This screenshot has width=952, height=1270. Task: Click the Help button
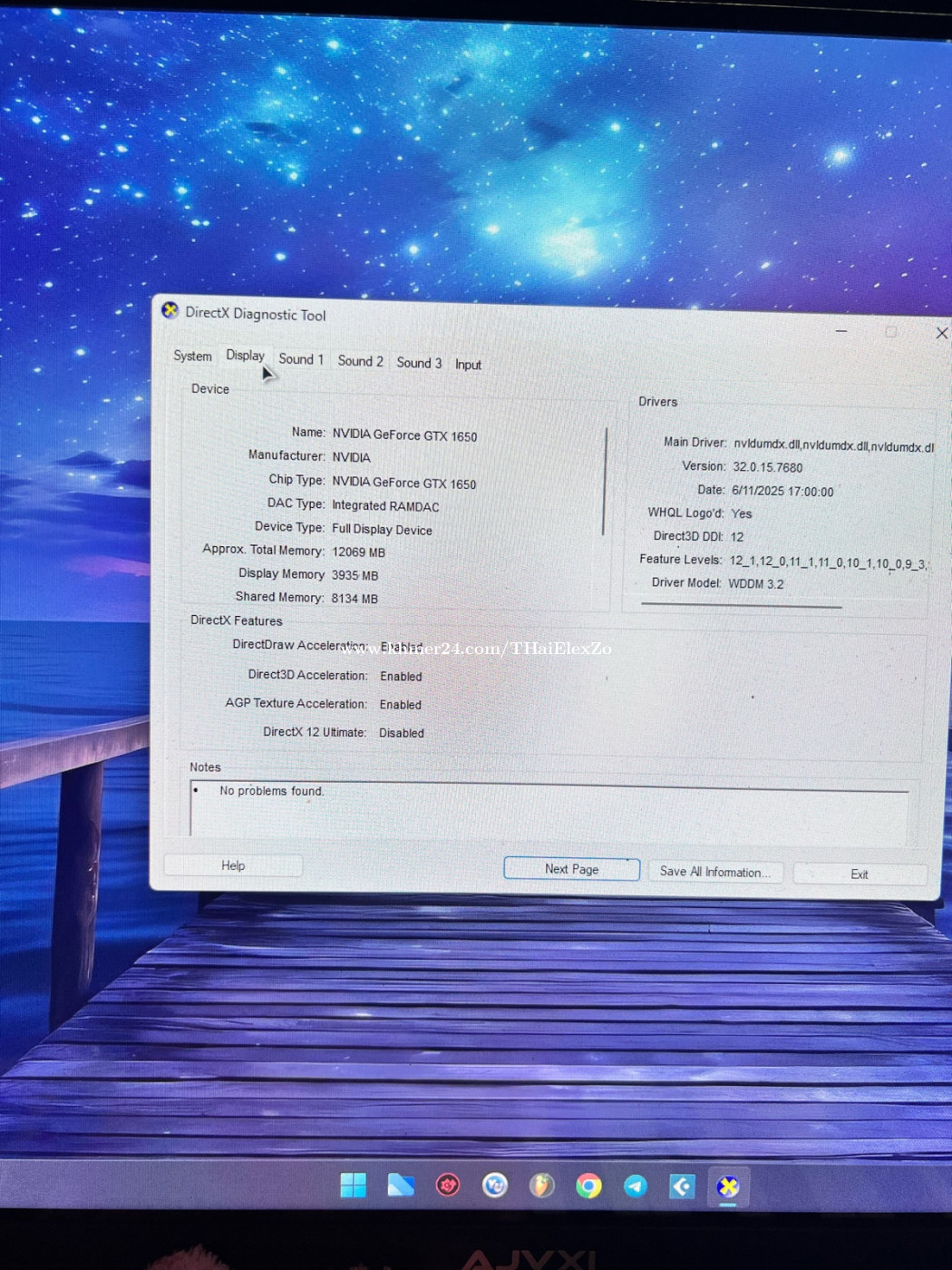pos(233,865)
